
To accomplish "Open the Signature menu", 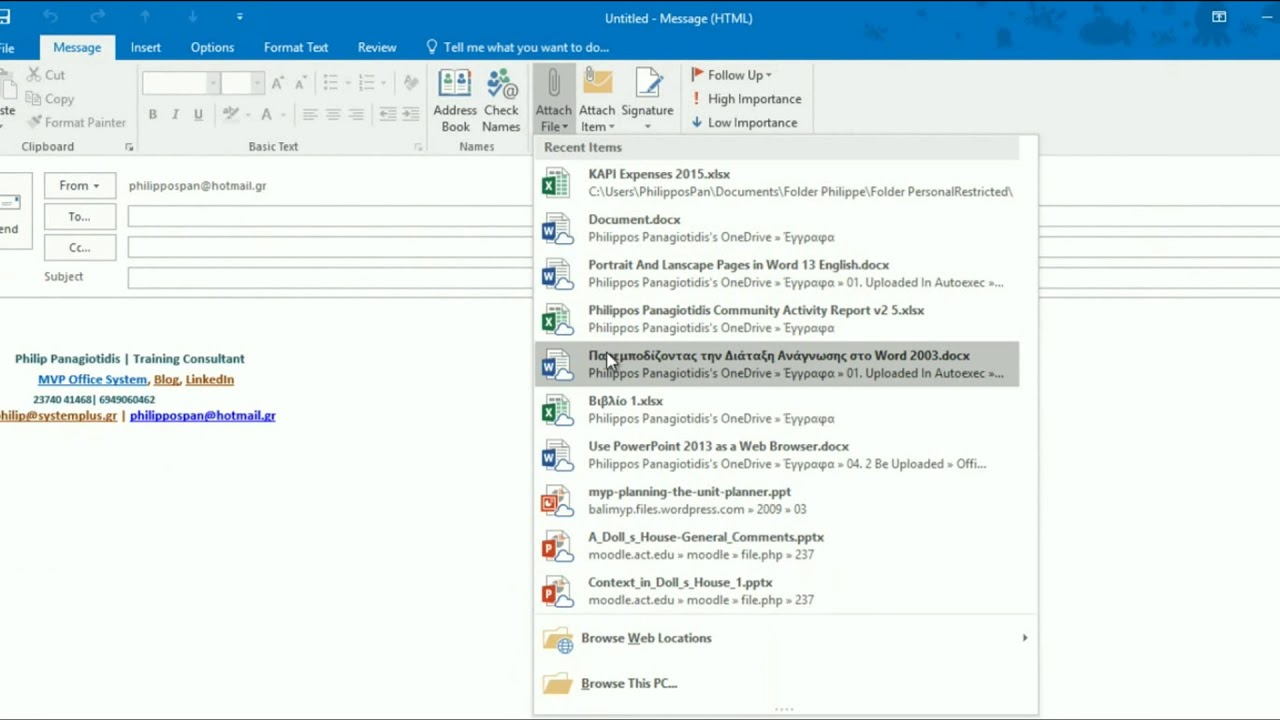I will coord(647,100).
